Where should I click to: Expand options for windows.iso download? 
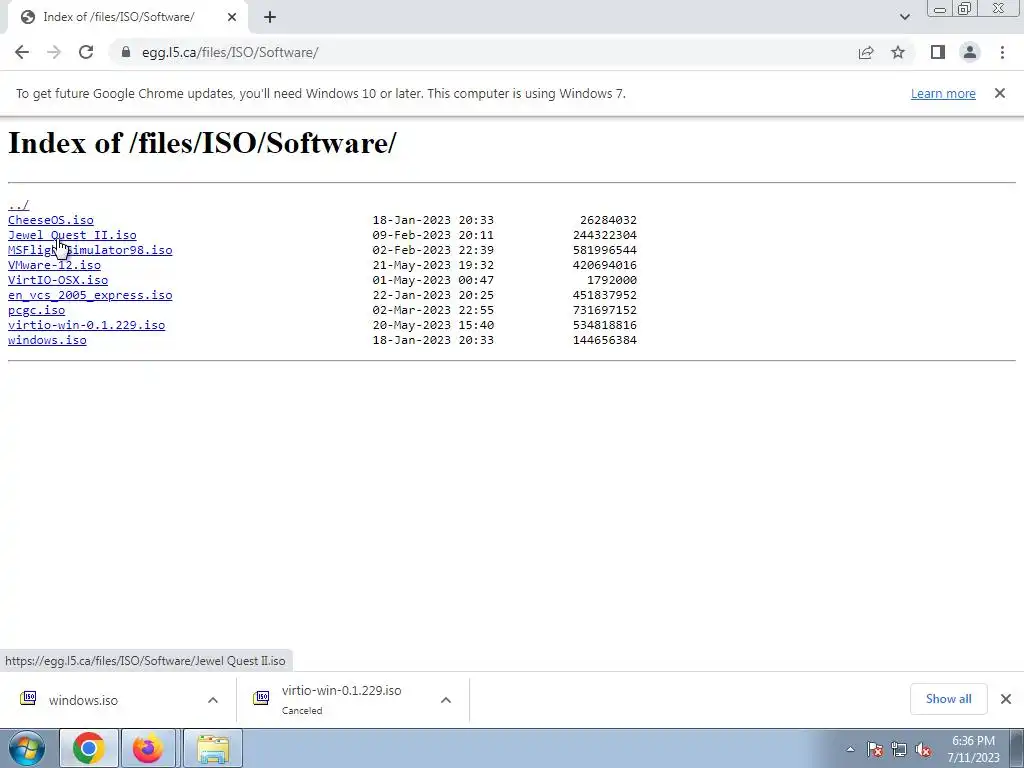(213, 700)
